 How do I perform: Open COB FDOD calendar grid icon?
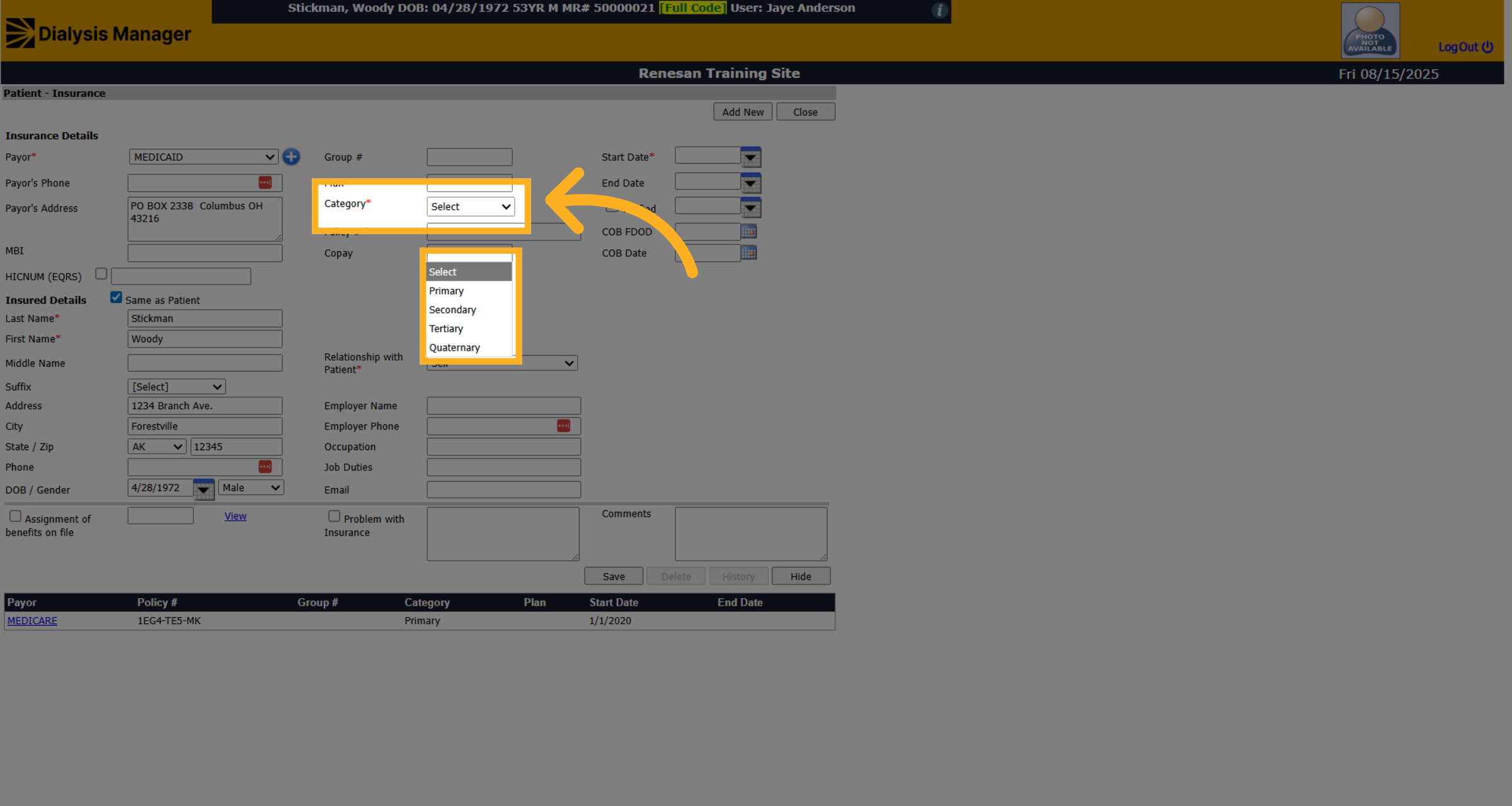click(x=748, y=231)
